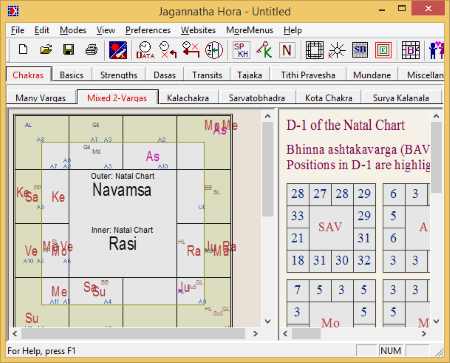The image size is (450, 363).
Task: Click the SAV label in ashtakavarga table
Action: point(330,227)
